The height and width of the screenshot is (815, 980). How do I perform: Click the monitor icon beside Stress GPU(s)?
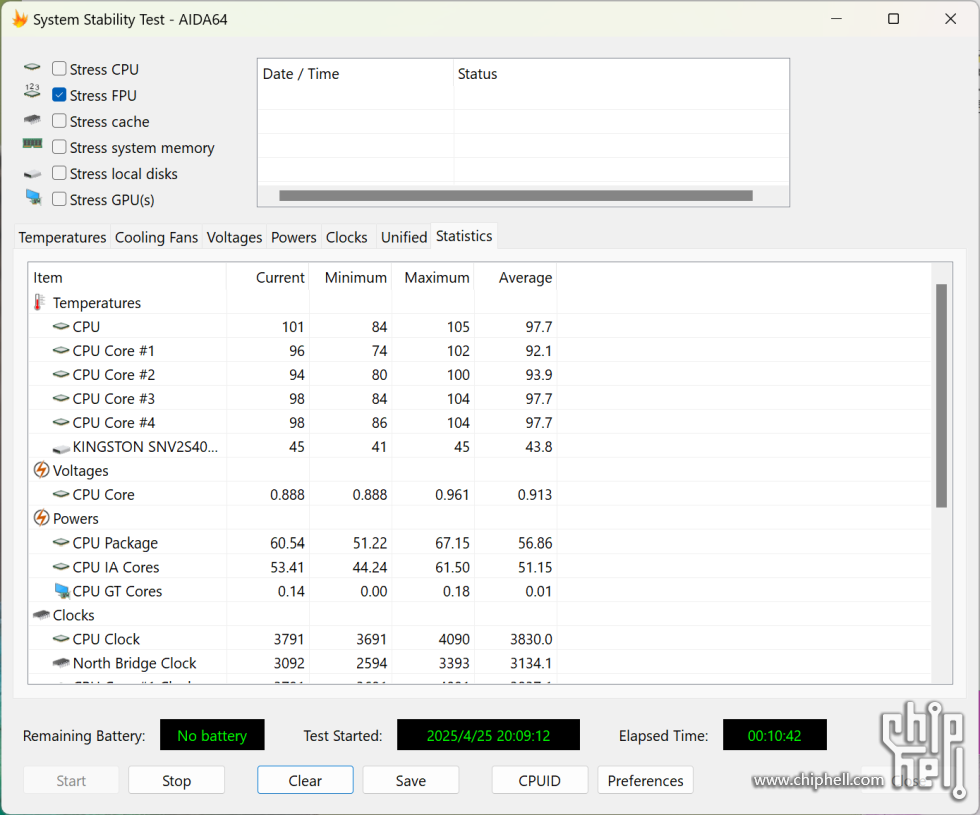tap(34, 198)
